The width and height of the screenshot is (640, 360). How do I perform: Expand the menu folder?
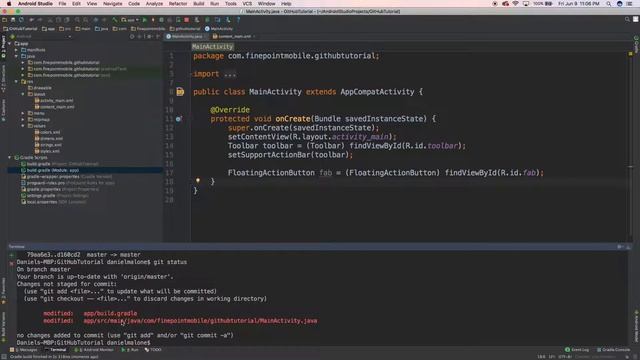(23, 113)
